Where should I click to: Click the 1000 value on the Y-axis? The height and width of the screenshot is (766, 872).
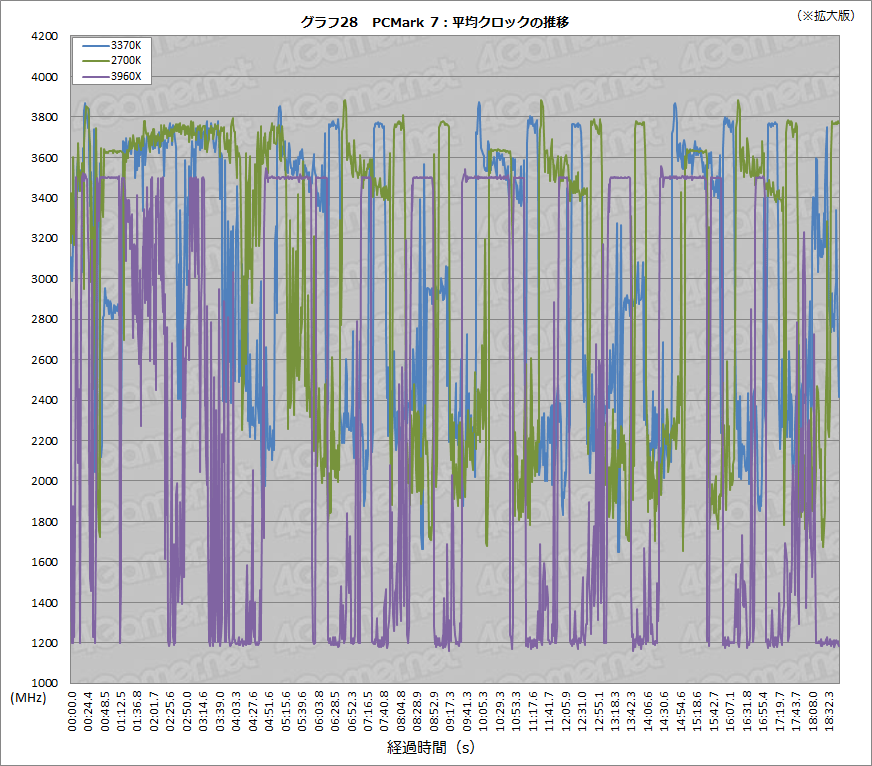(46, 683)
